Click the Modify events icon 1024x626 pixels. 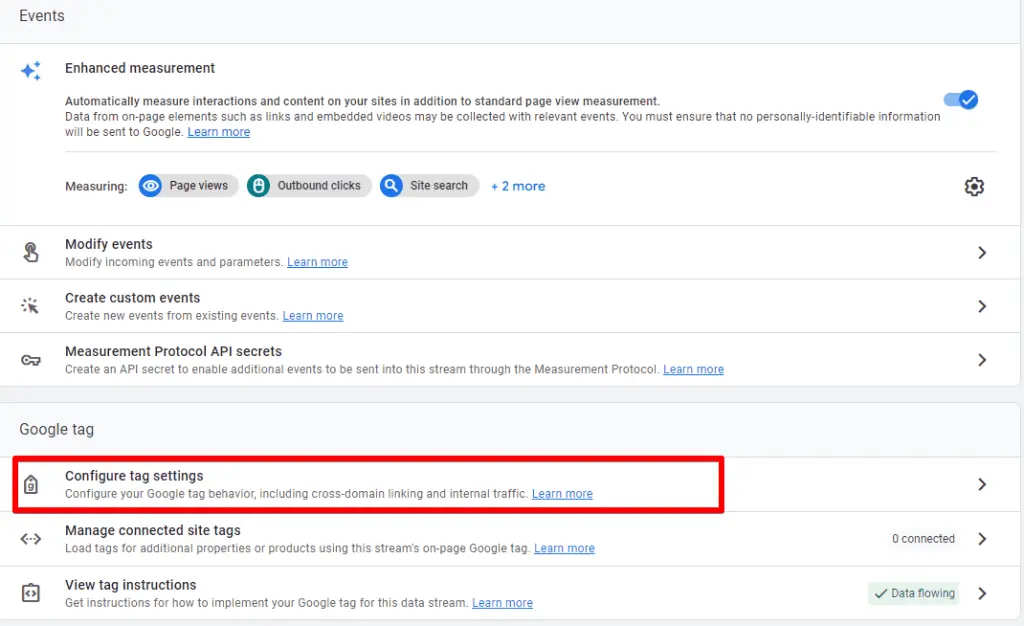point(31,252)
